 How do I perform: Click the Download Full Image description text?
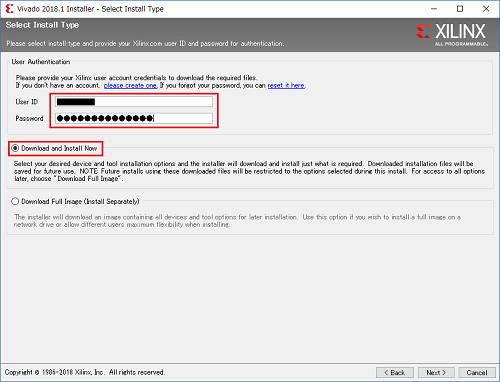(x=237, y=221)
